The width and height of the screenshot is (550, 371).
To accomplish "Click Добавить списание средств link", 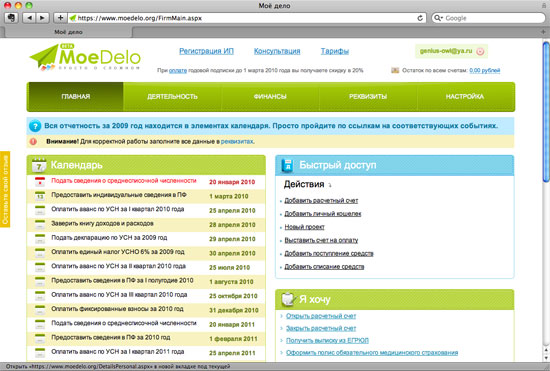I will (324, 267).
